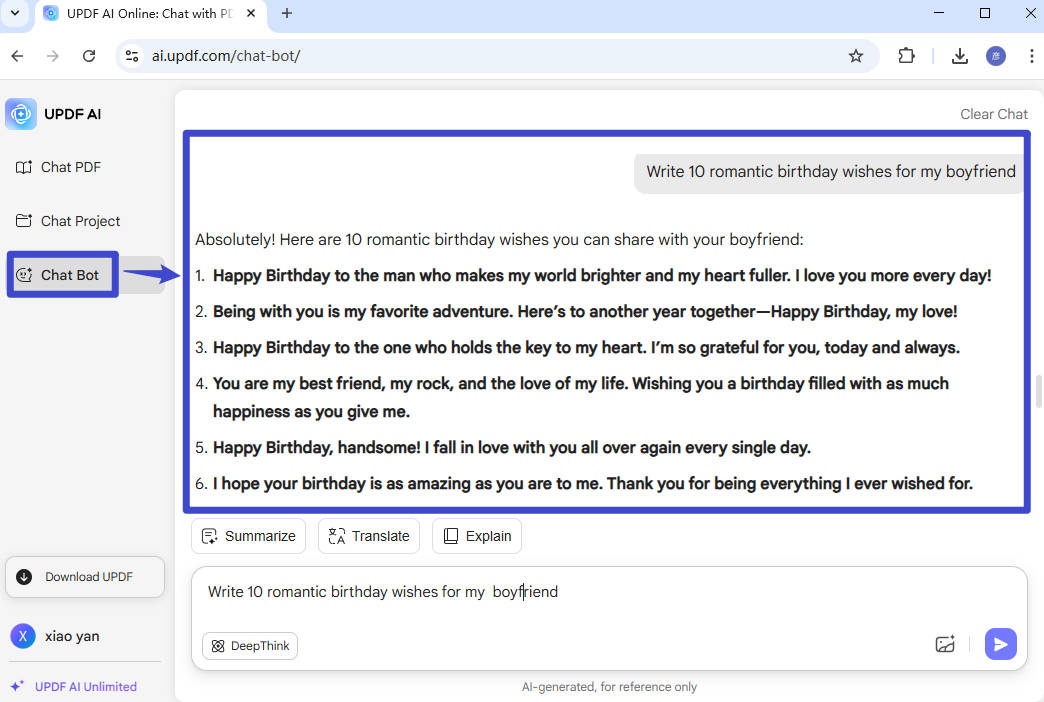Click the Download UPDF button
1044x702 pixels.
coord(85,577)
